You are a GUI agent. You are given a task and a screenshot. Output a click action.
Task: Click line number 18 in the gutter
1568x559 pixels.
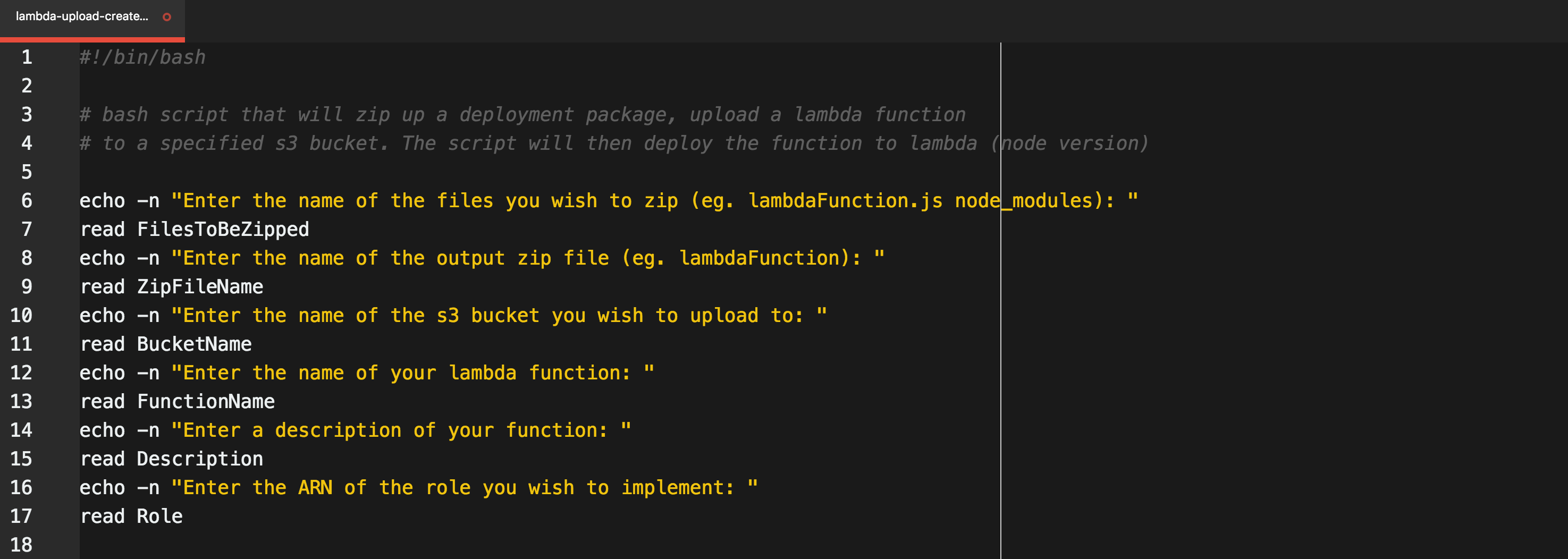tap(21, 545)
